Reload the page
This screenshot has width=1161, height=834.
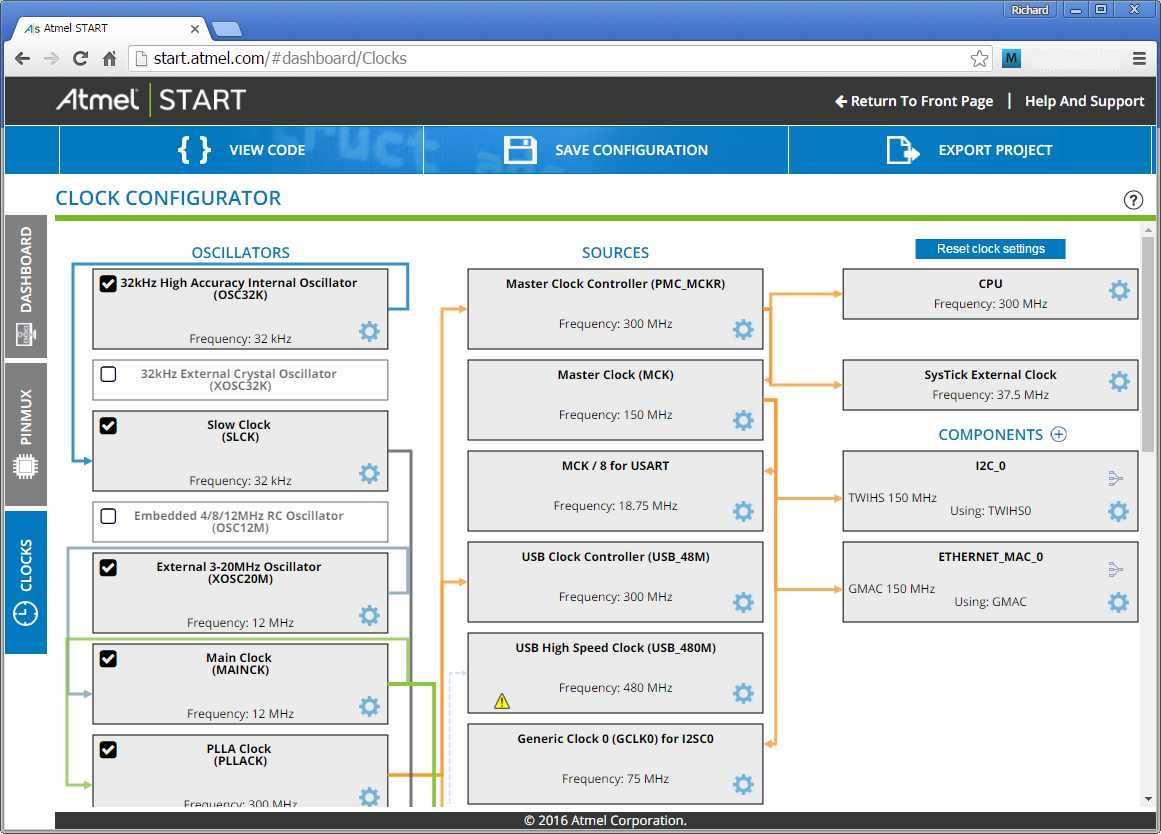81,59
